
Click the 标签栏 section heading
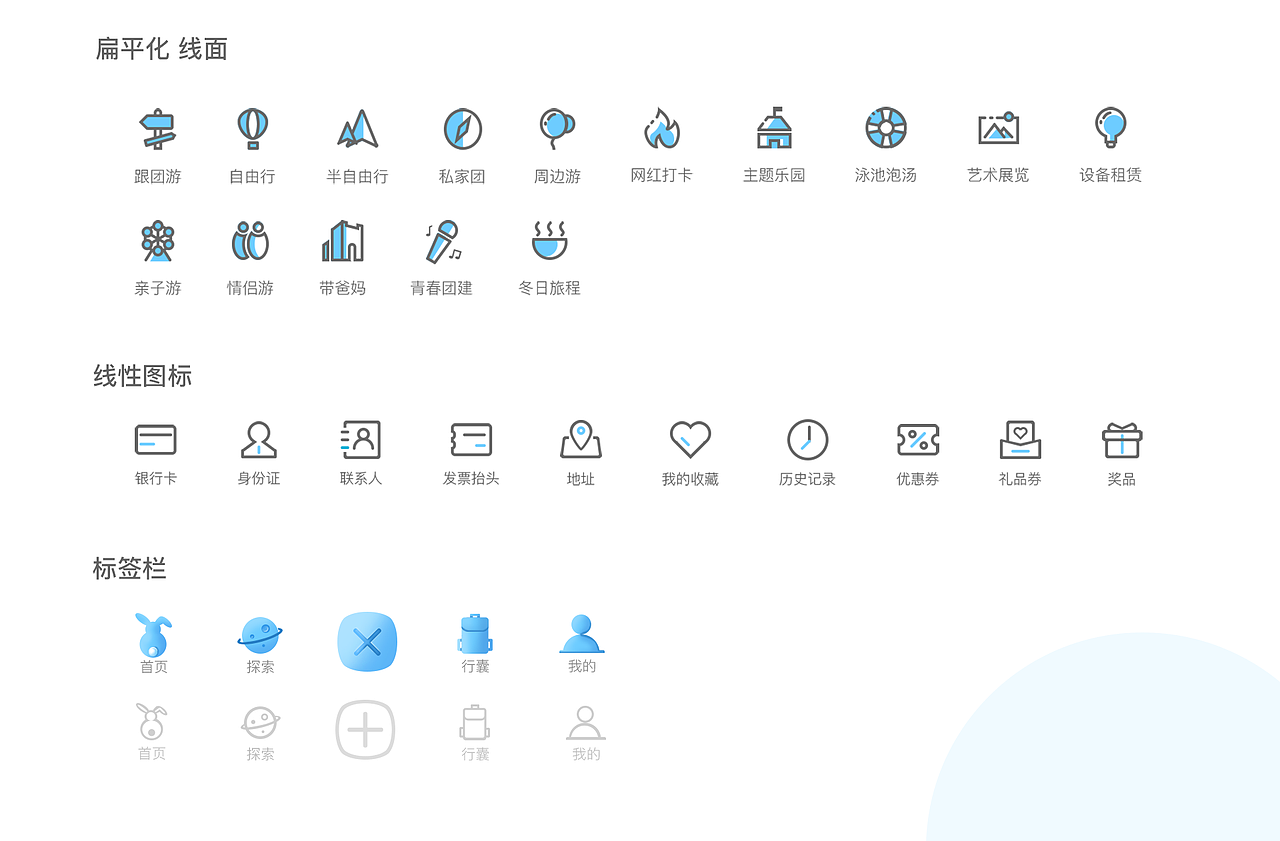[130, 568]
